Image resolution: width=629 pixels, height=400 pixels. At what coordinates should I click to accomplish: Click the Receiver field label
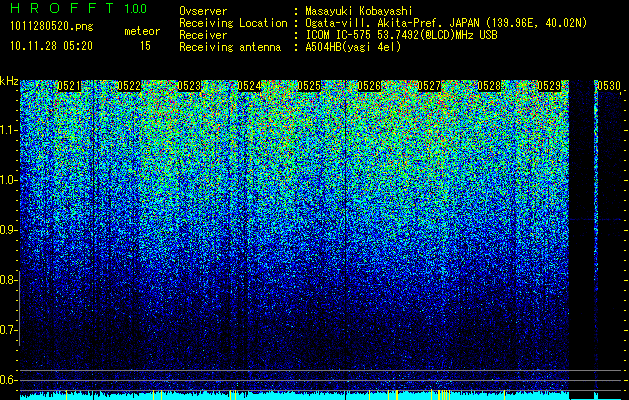click(203, 35)
